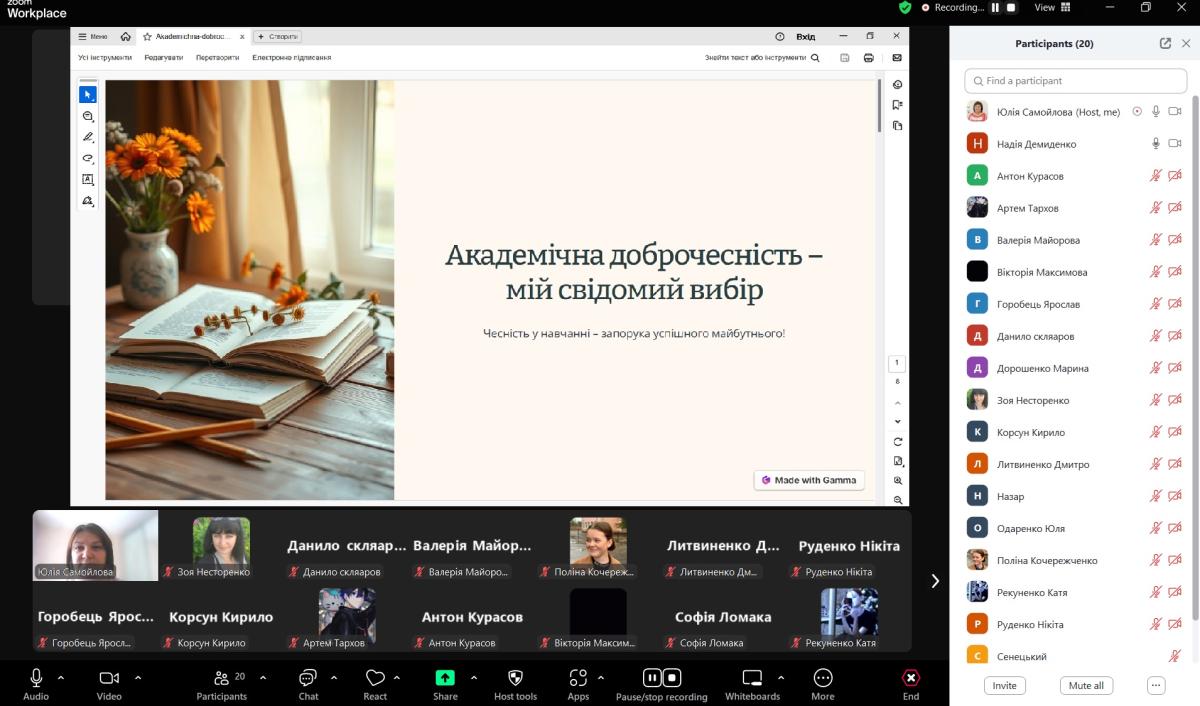Image resolution: width=1200 pixels, height=706 pixels.
Task: Expand video options arrow next to Video
Action: point(138,677)
